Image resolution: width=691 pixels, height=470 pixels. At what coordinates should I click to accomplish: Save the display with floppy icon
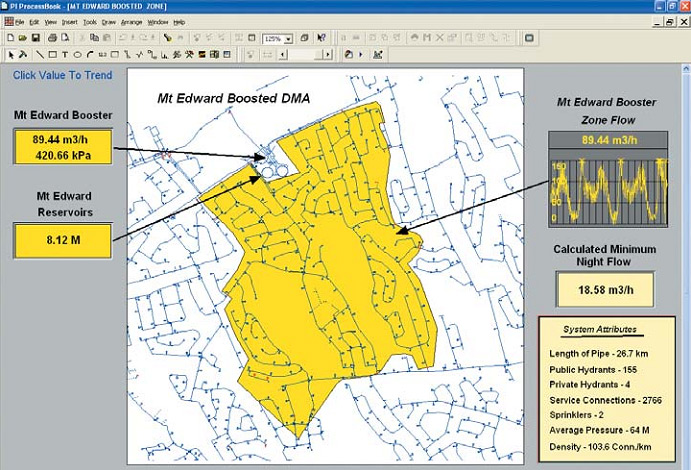pos(36,38)
